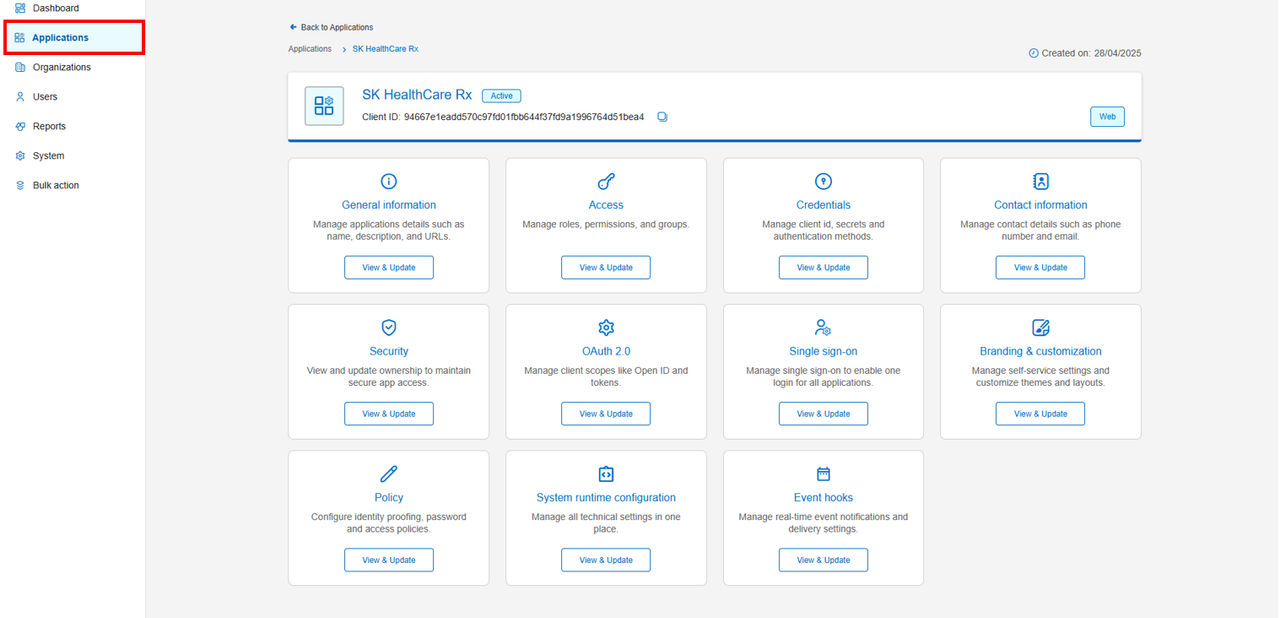Click the OAuth 2.0 gear icon
The height and width of the screenshot is (618, 1280).
[x=606, y=327]
